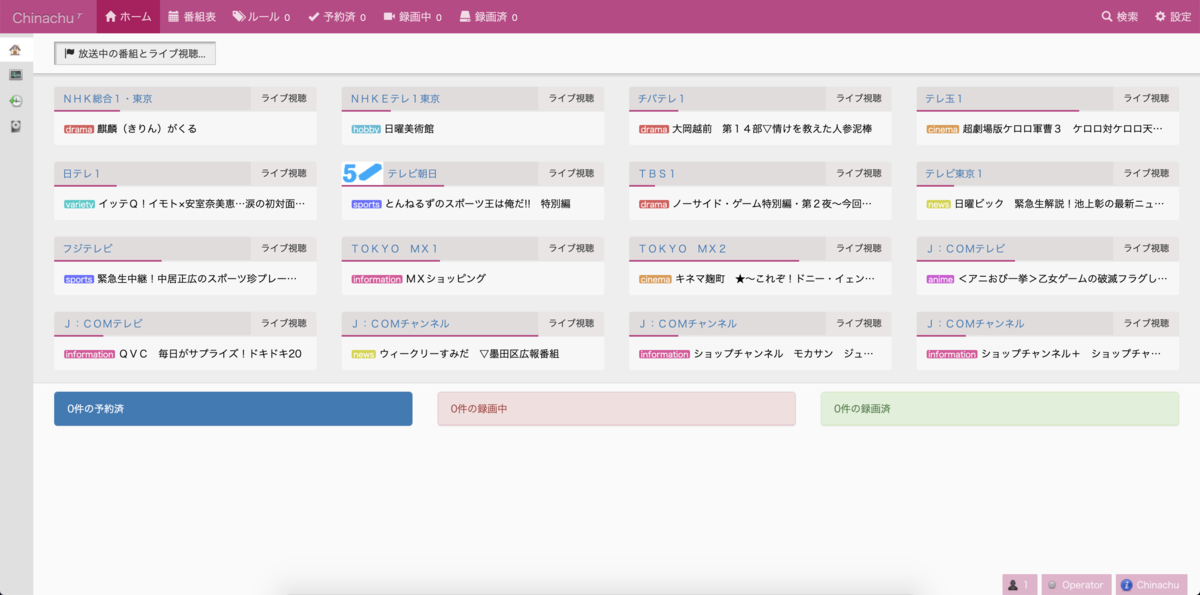Start ライブ視聴 for テレ玉1
This screenshot has height=595, width=1200.
(x=1146, y=99)
